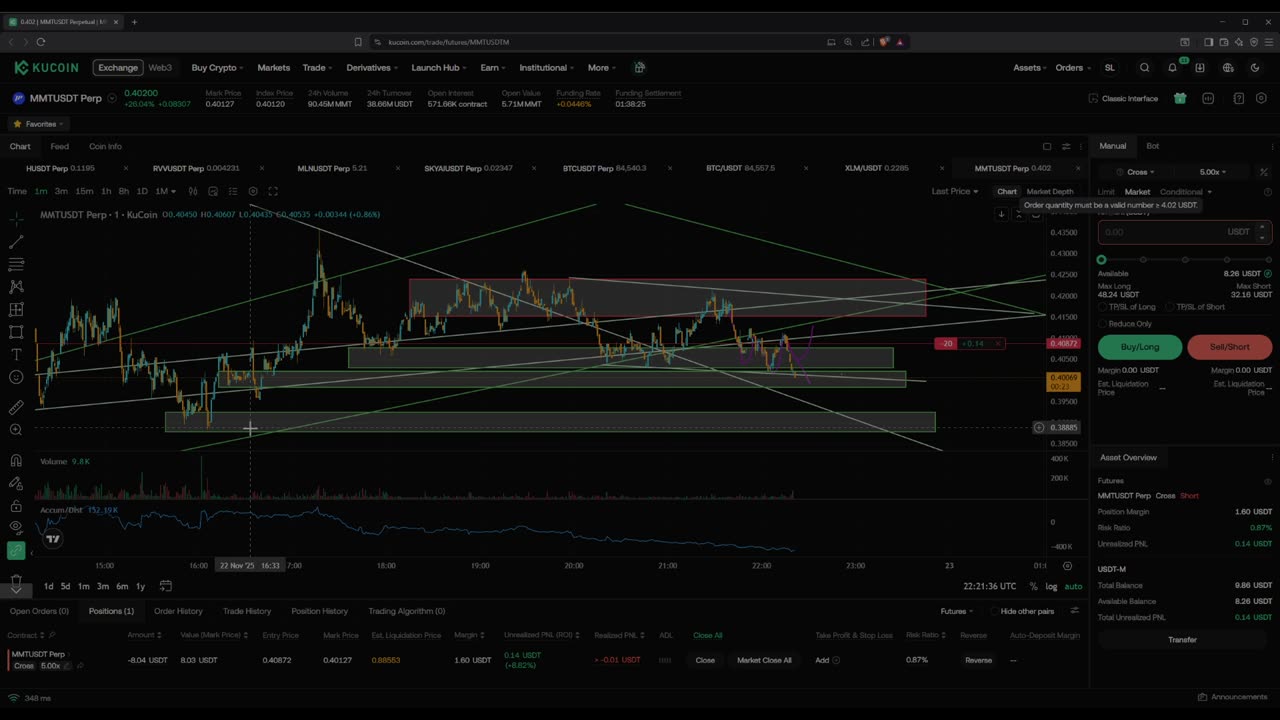This screenshot has width=1280, height=720.
Task: Click the Transfer button
Action: click(1182, 640)
